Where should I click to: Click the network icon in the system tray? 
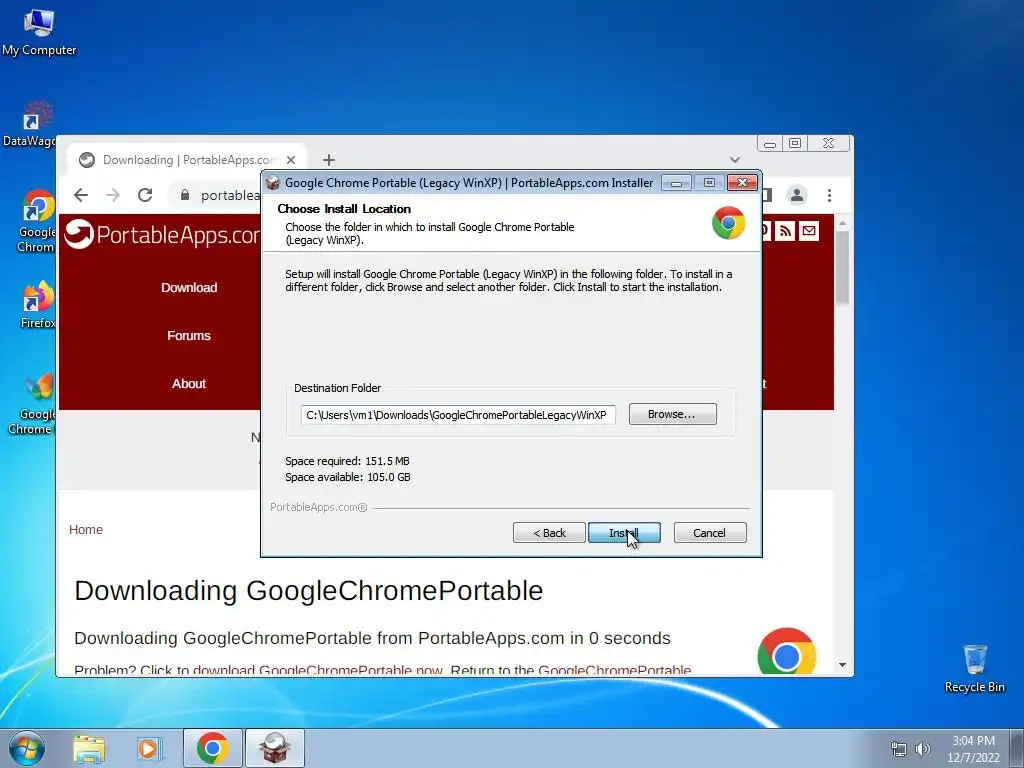coord(899,749)
